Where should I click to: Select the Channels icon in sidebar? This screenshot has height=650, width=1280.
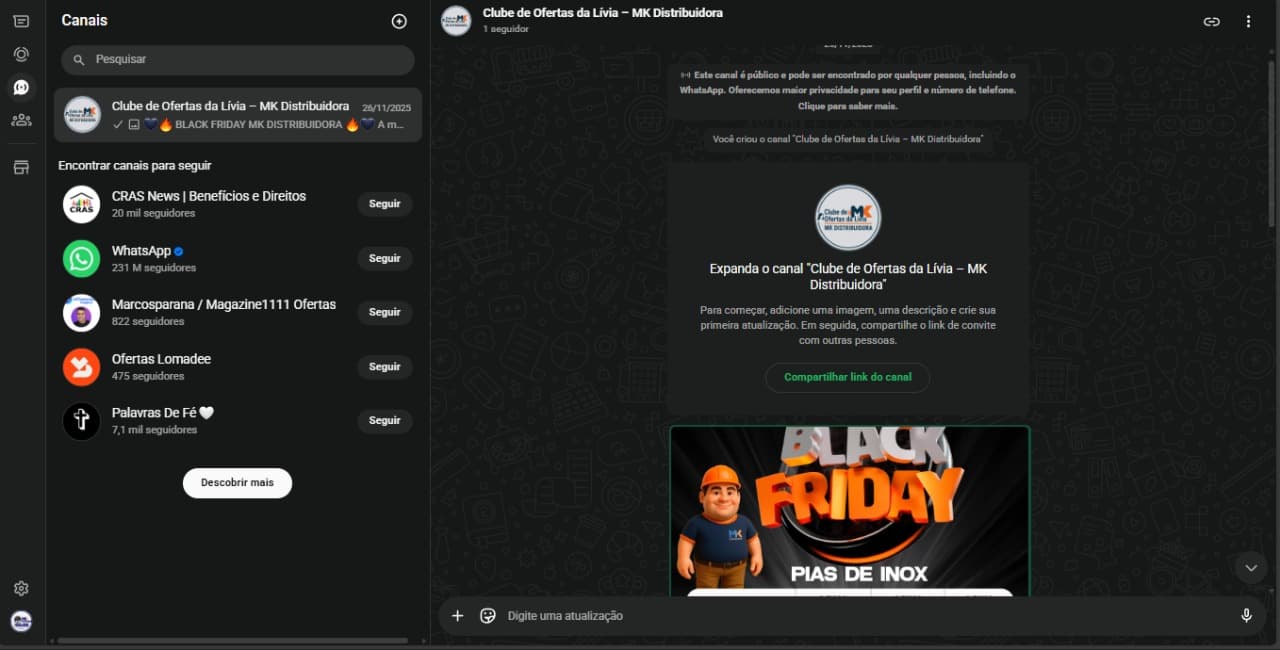(x=21, y=87)
